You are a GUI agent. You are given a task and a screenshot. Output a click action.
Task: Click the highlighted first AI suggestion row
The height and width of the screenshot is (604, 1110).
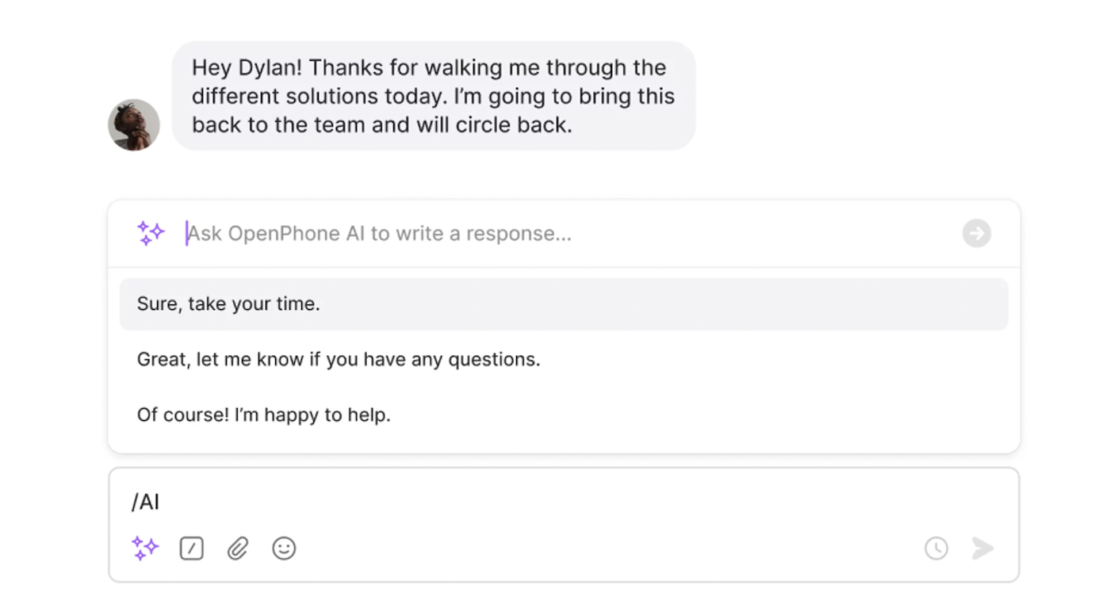coord(563,303)
